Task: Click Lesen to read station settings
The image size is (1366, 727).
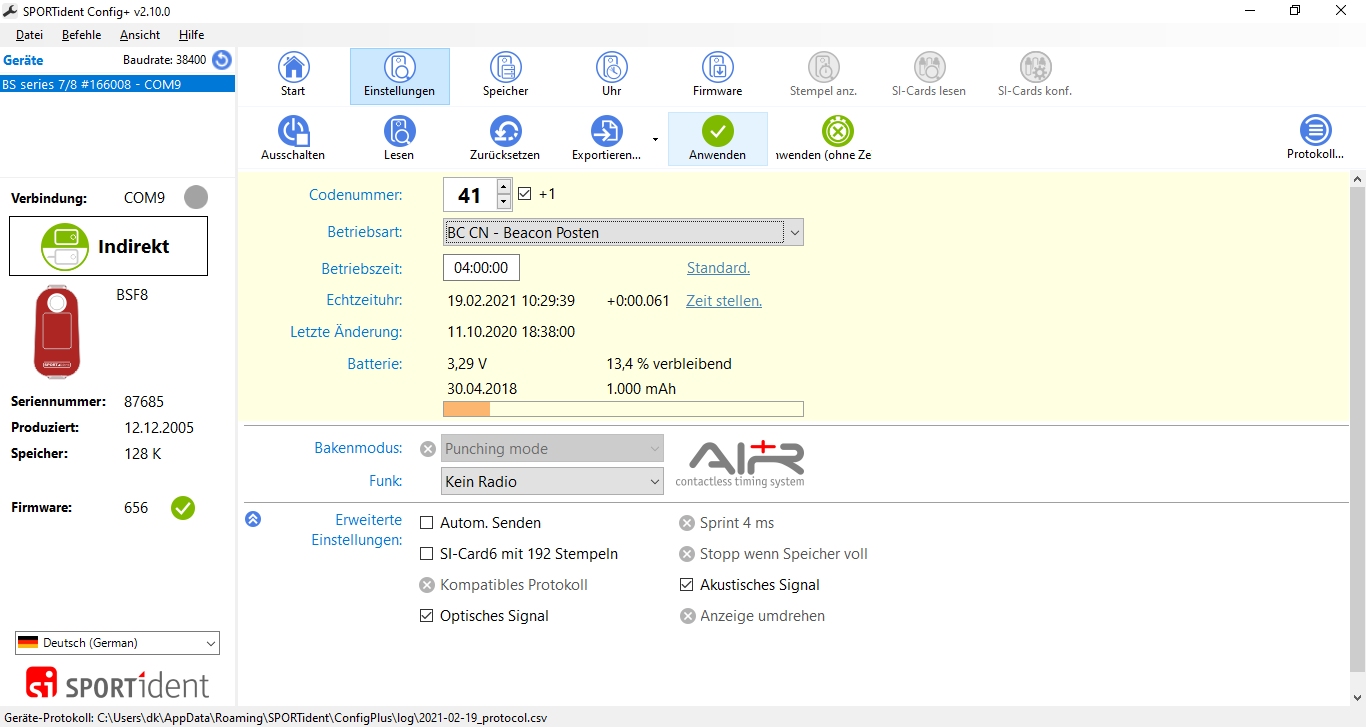Action: [x=399, y=139]
